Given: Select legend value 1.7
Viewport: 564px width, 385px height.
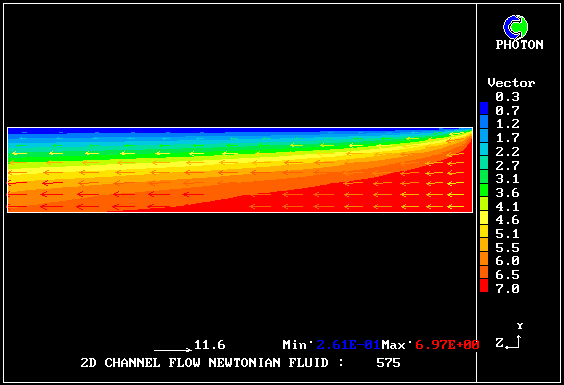Looking at the screenshot, I should point(507,138).
